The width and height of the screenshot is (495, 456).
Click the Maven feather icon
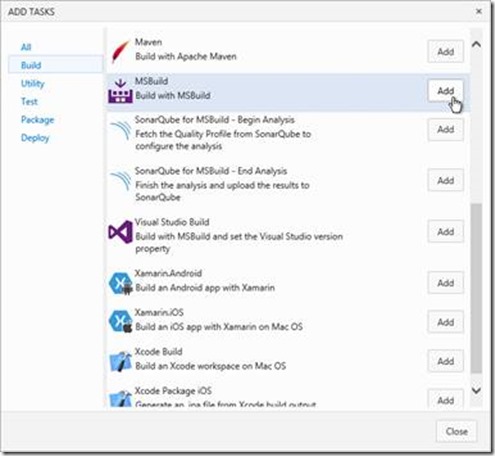[120, 52]
